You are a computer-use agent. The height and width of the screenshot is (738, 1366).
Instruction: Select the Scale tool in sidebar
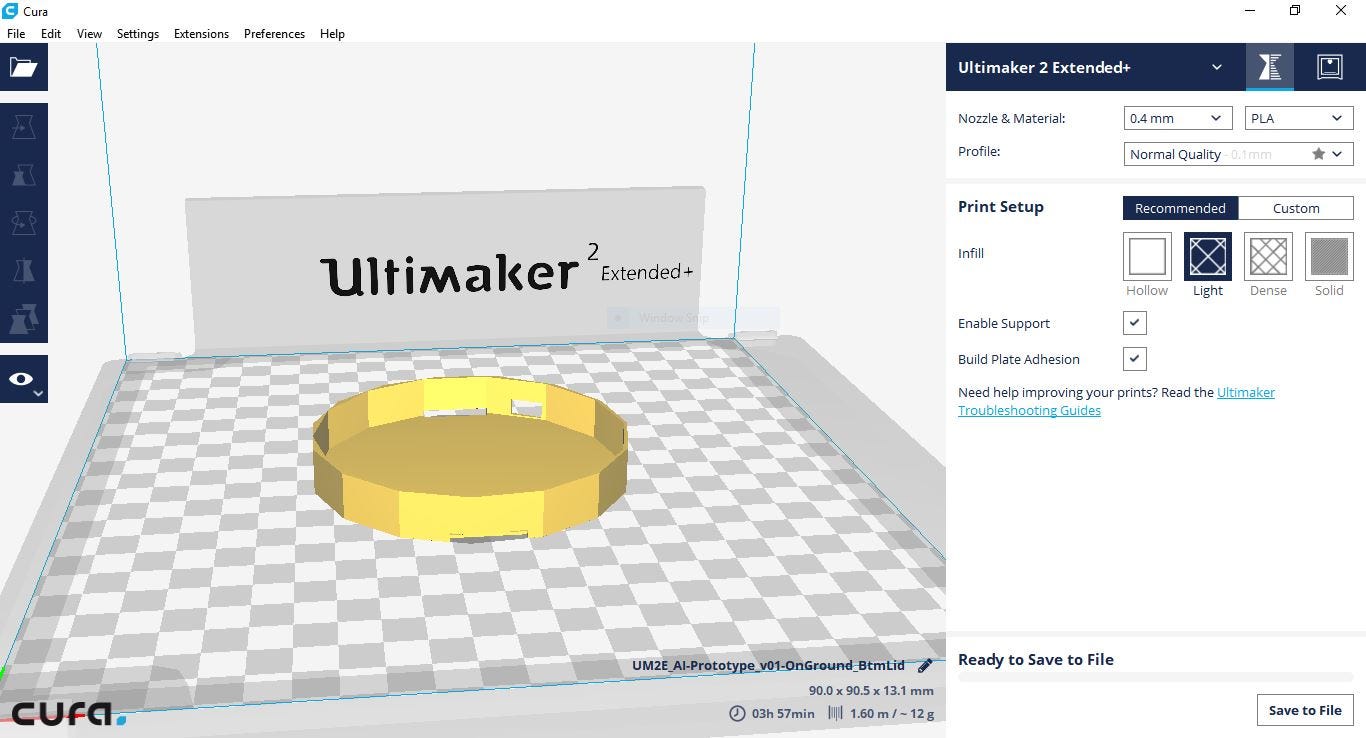(23, 175)
